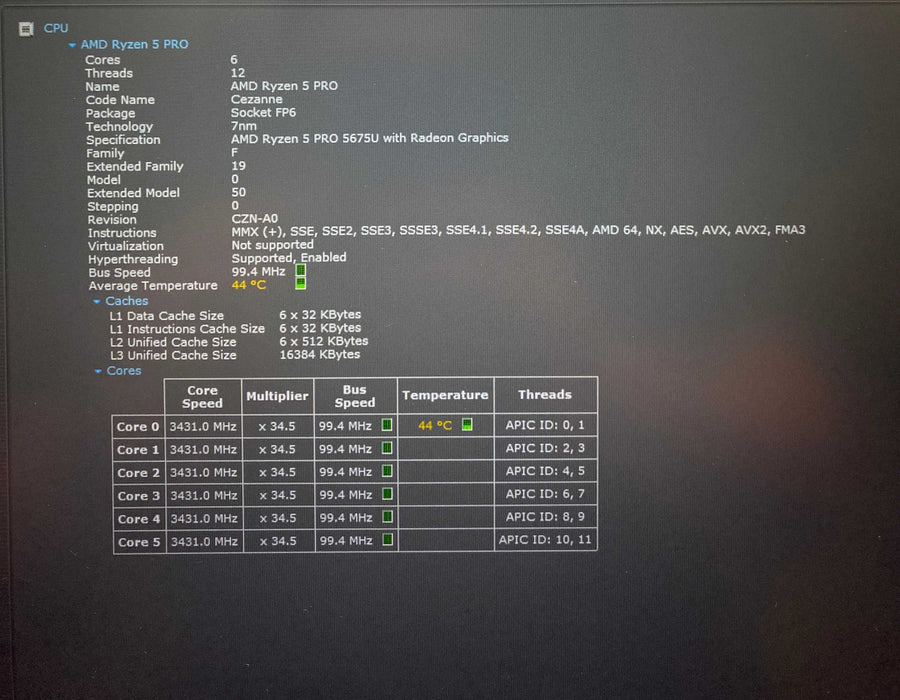Select the Core 0 row label
This screenshot has height=700, width=900.
138,427
